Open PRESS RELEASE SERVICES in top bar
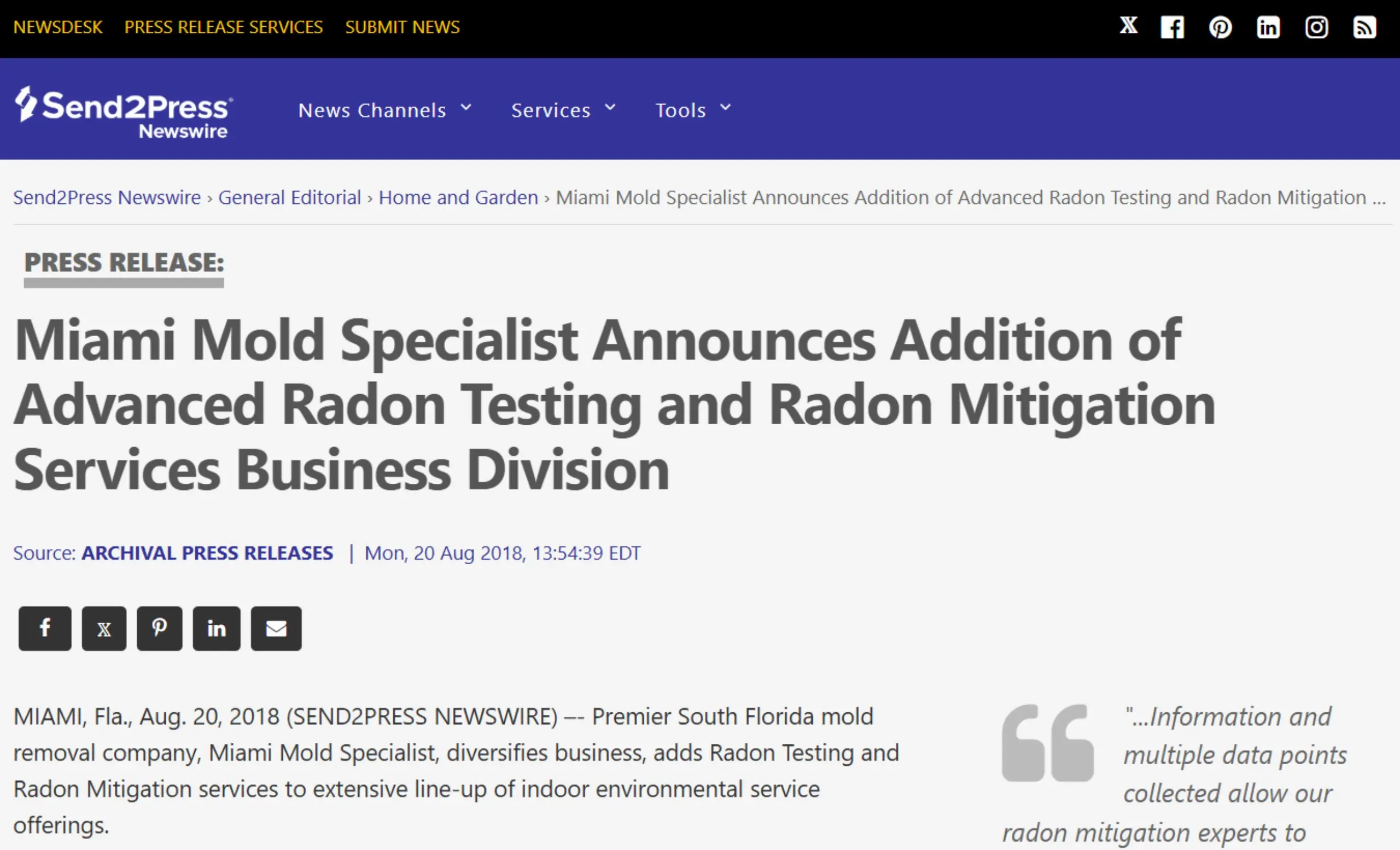This screenshot has height=850, width=1400. point(223,27)
